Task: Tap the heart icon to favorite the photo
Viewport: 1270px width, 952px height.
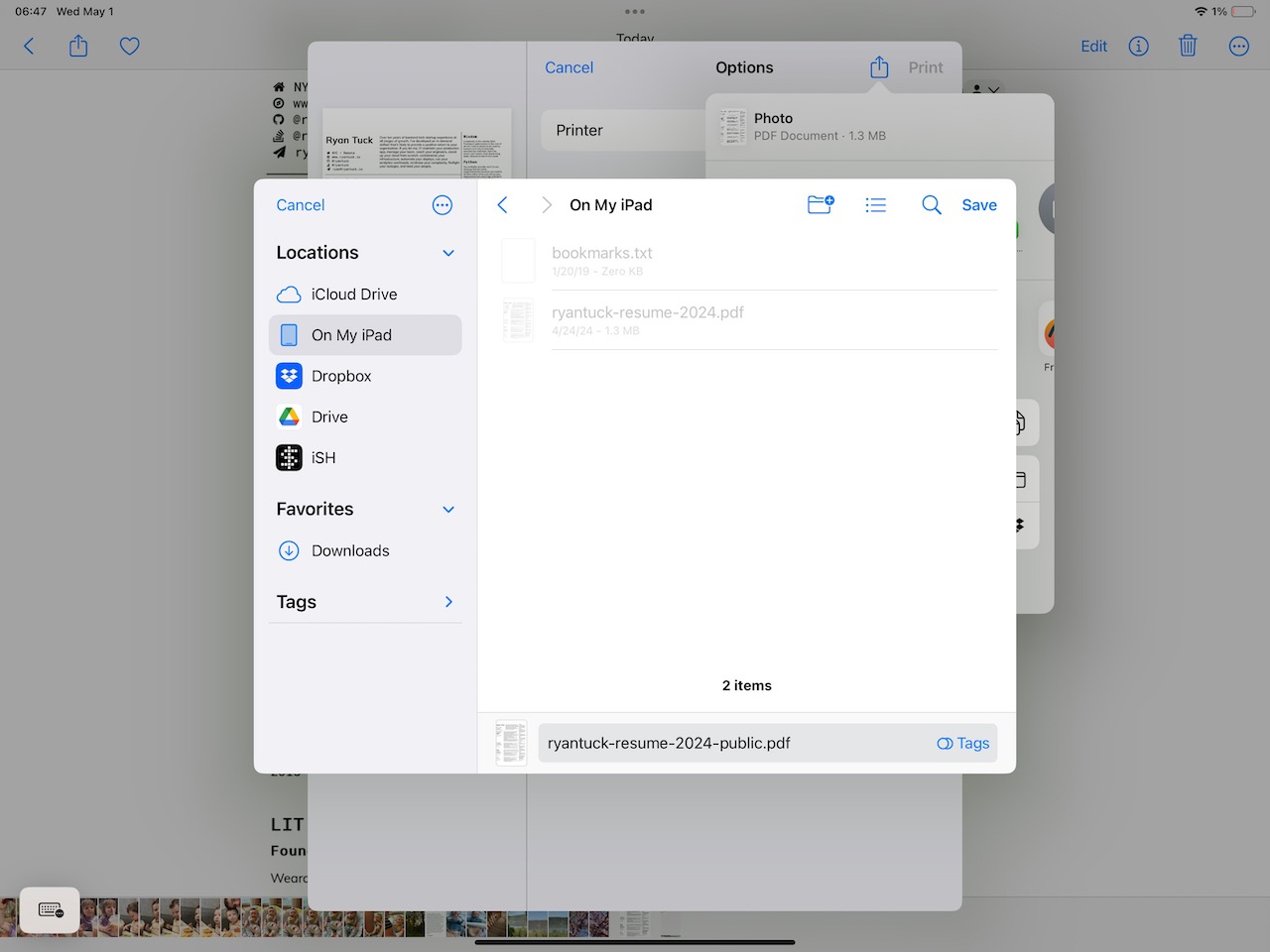Action: (x=129, y=47)
